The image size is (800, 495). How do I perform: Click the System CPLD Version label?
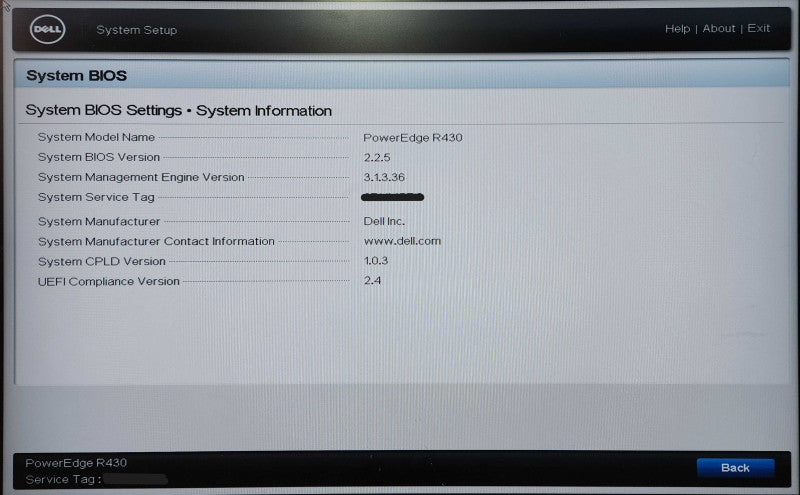(x=102, y=261)
